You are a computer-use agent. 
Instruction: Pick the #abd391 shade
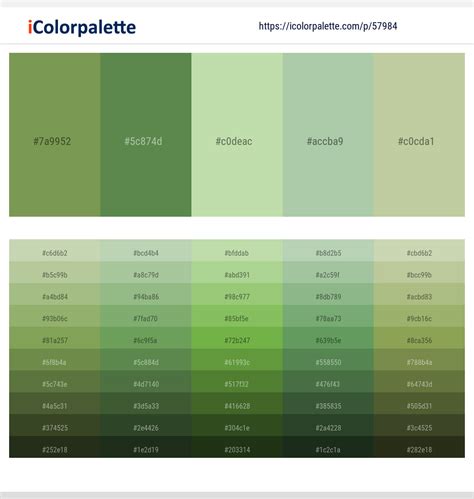[237, 273]
